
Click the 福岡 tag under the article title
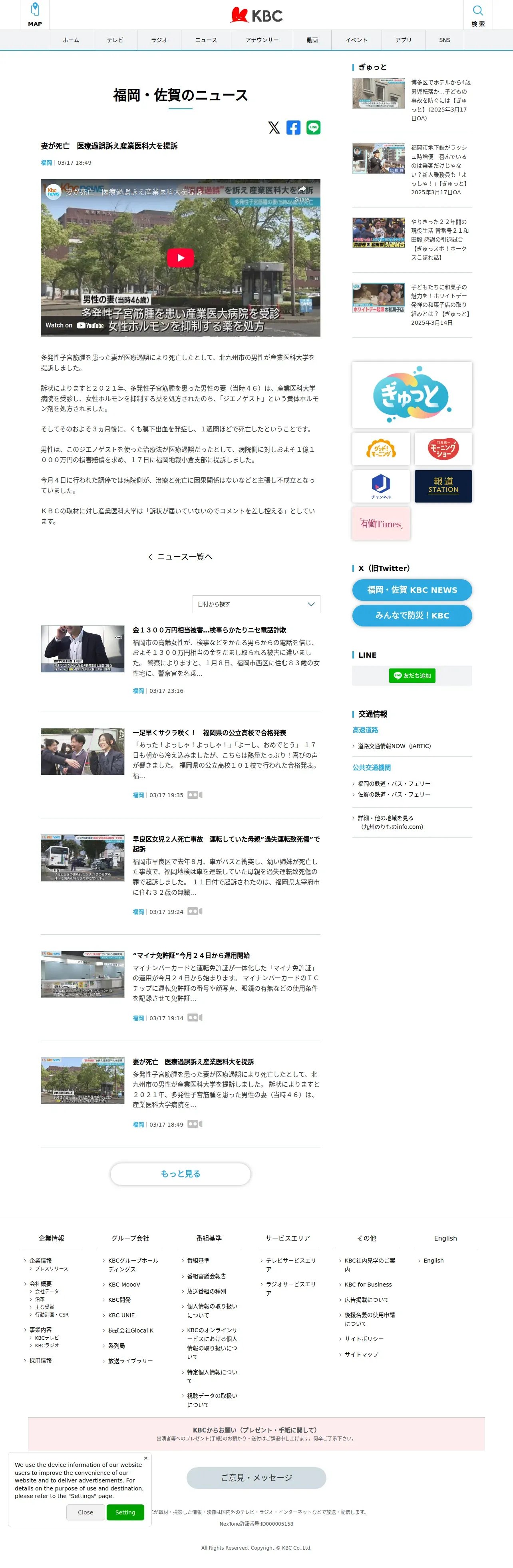(x=46, y=163)
